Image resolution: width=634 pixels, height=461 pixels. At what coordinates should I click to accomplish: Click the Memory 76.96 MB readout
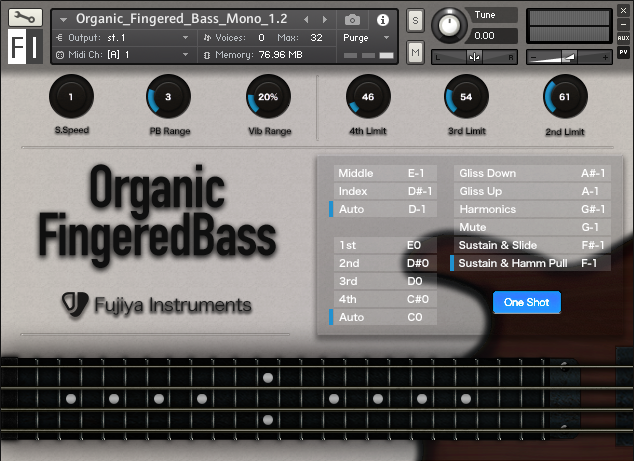click(x=281, y=55)
